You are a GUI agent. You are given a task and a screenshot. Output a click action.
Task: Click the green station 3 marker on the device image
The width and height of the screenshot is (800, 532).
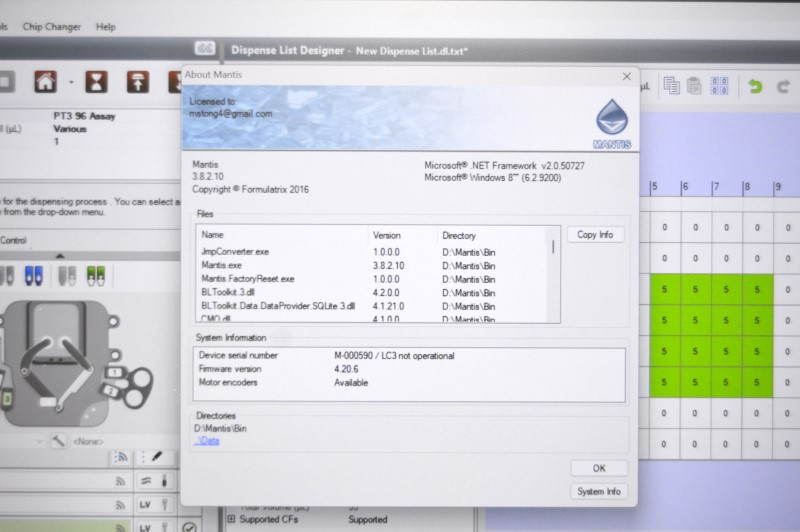(x=7, y=399)
